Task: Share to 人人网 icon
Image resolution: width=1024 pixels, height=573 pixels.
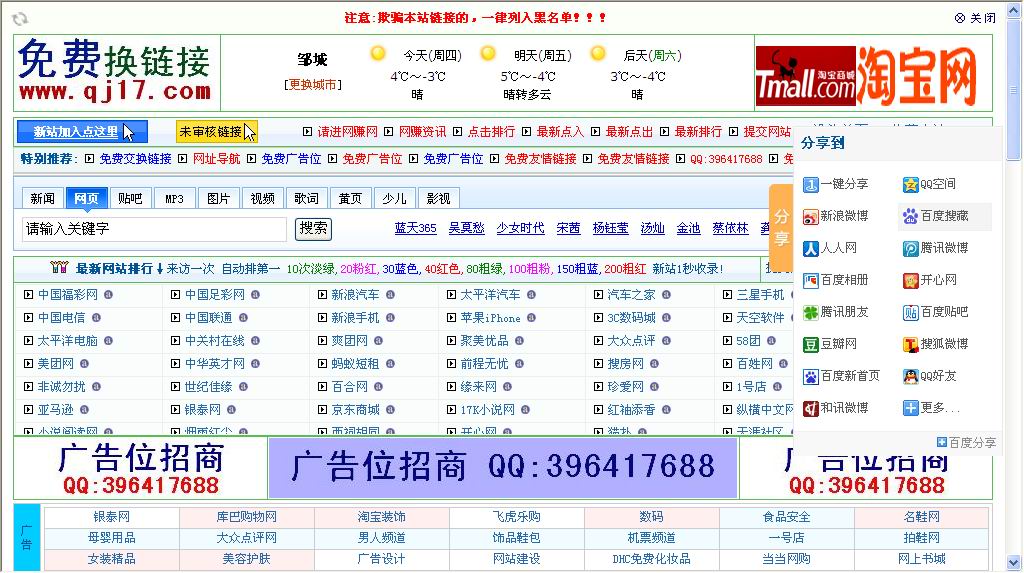Action: coord(810,249)
